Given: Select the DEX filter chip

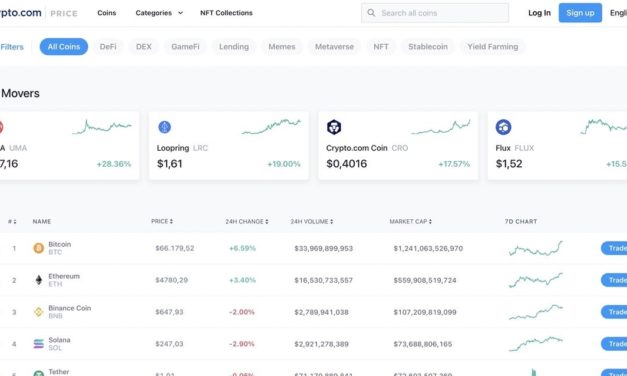Looking at the screenshot, I should click(x=144, y=47).
